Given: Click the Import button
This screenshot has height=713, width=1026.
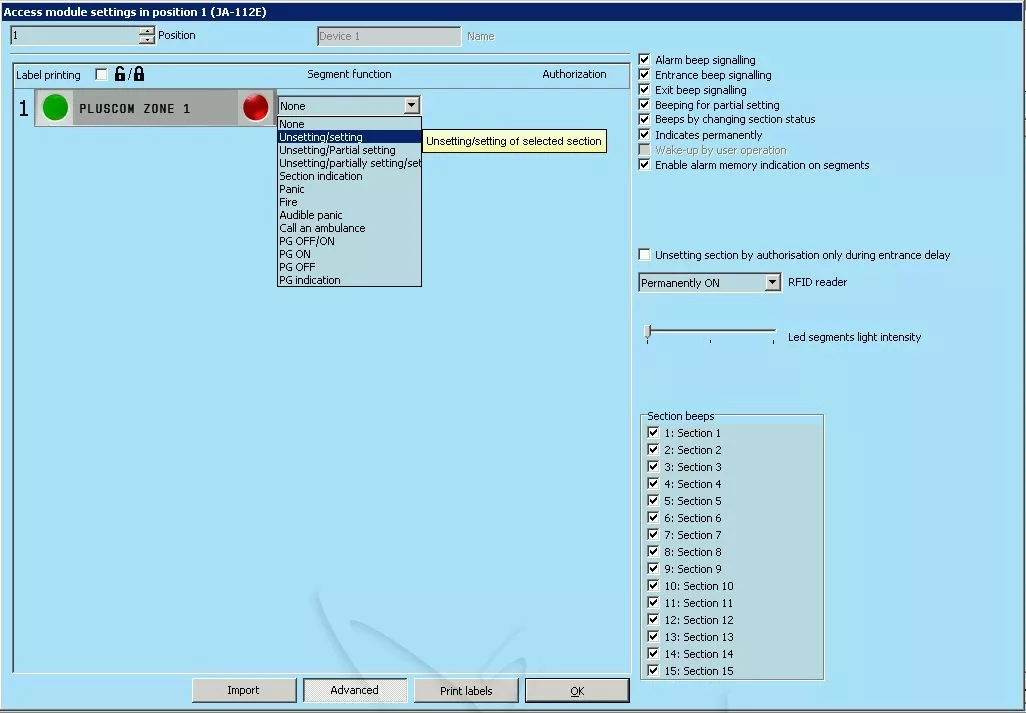Looking at the screenshot, I should pyautogui.click(x=243, y=690).
